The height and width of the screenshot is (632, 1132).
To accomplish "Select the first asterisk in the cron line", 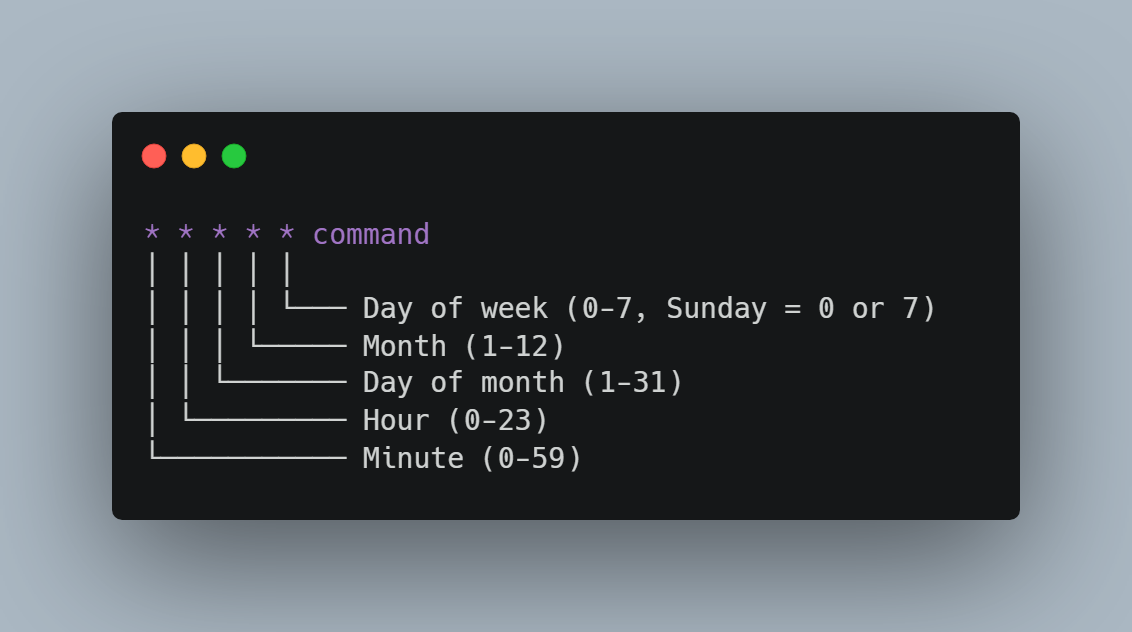I will (152, 234).
